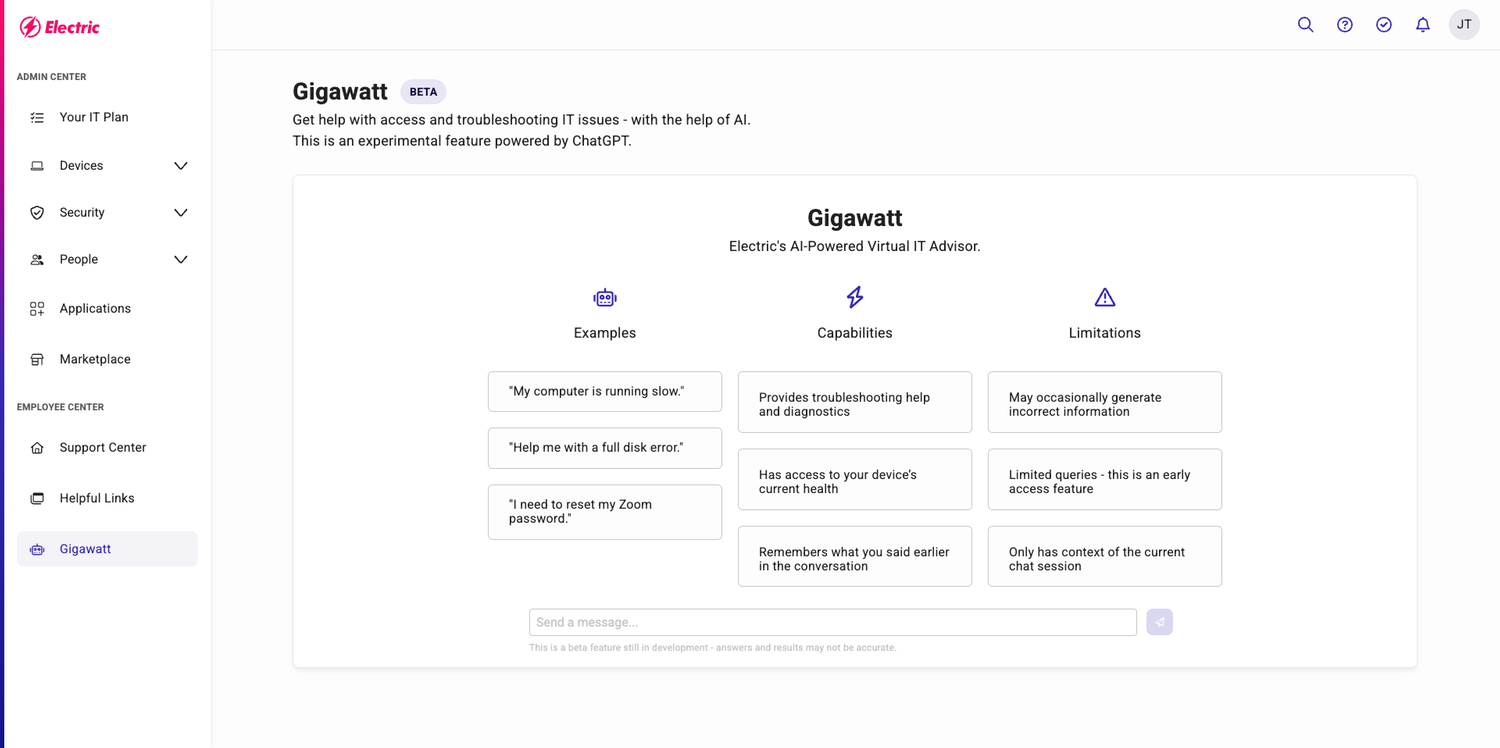1500x748 pixels.
Task: Open the JT avatar menu
Action: (1464, 24)
